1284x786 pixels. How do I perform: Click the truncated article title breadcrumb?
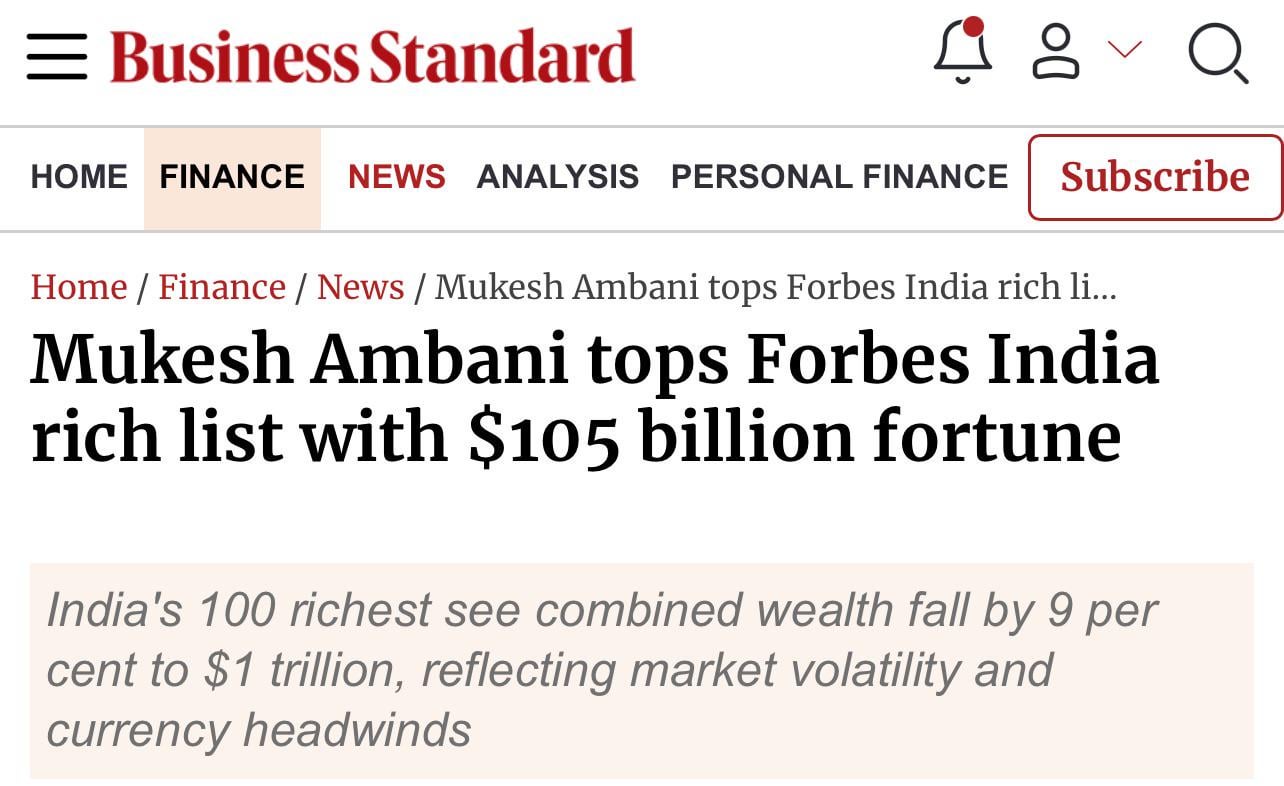(x=776, y=288)
